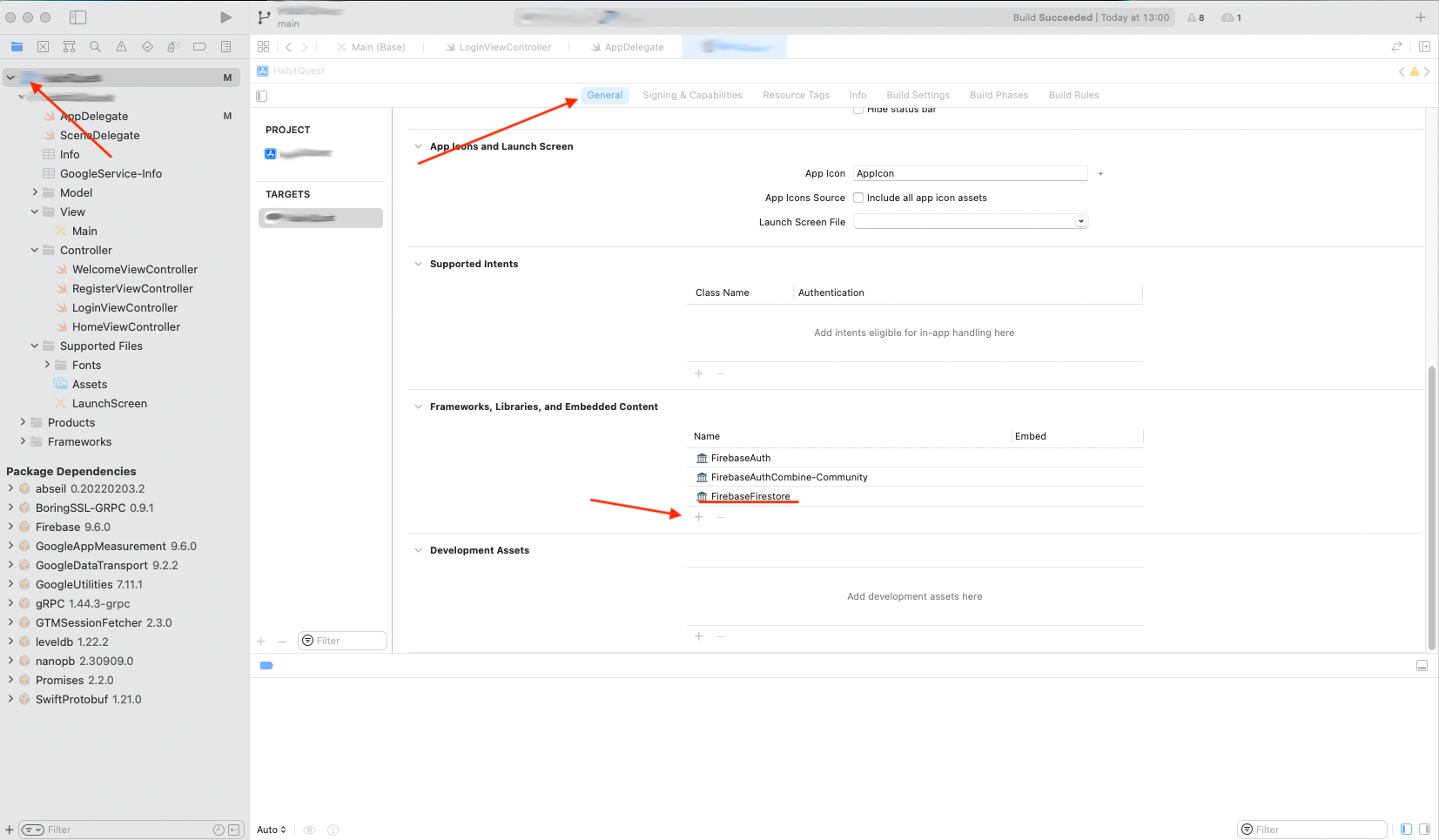Show the 8 warnings indicator
The height and width of the screenshot is (840, 1439).
click(x=1196, y=17)
